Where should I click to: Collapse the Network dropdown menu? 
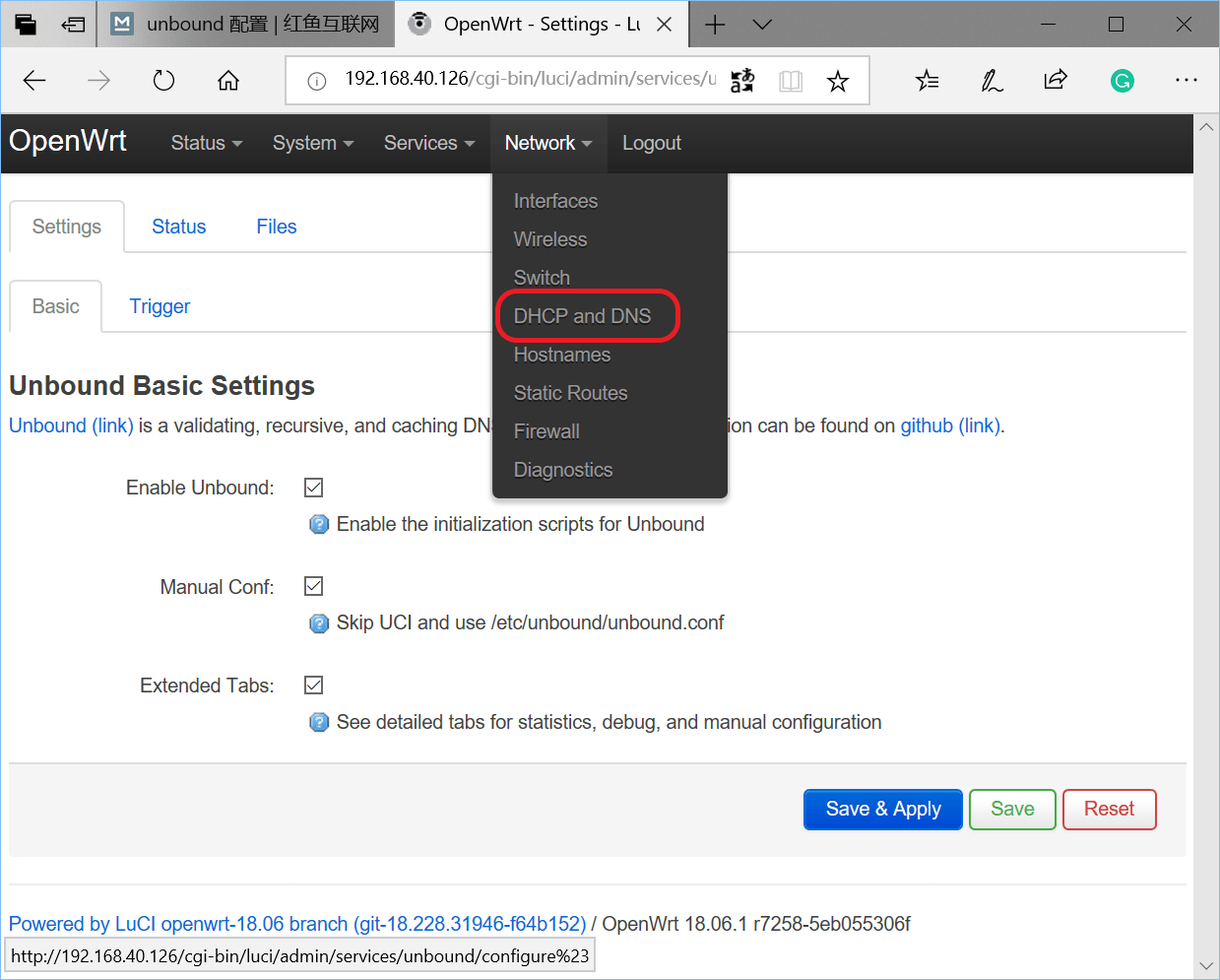(548, 143)
